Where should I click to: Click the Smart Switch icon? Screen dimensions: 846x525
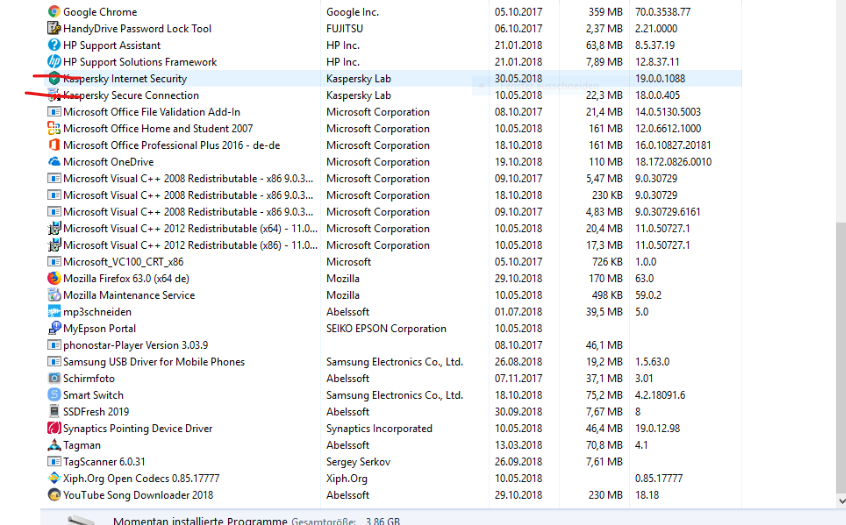(x=54, y=395)
